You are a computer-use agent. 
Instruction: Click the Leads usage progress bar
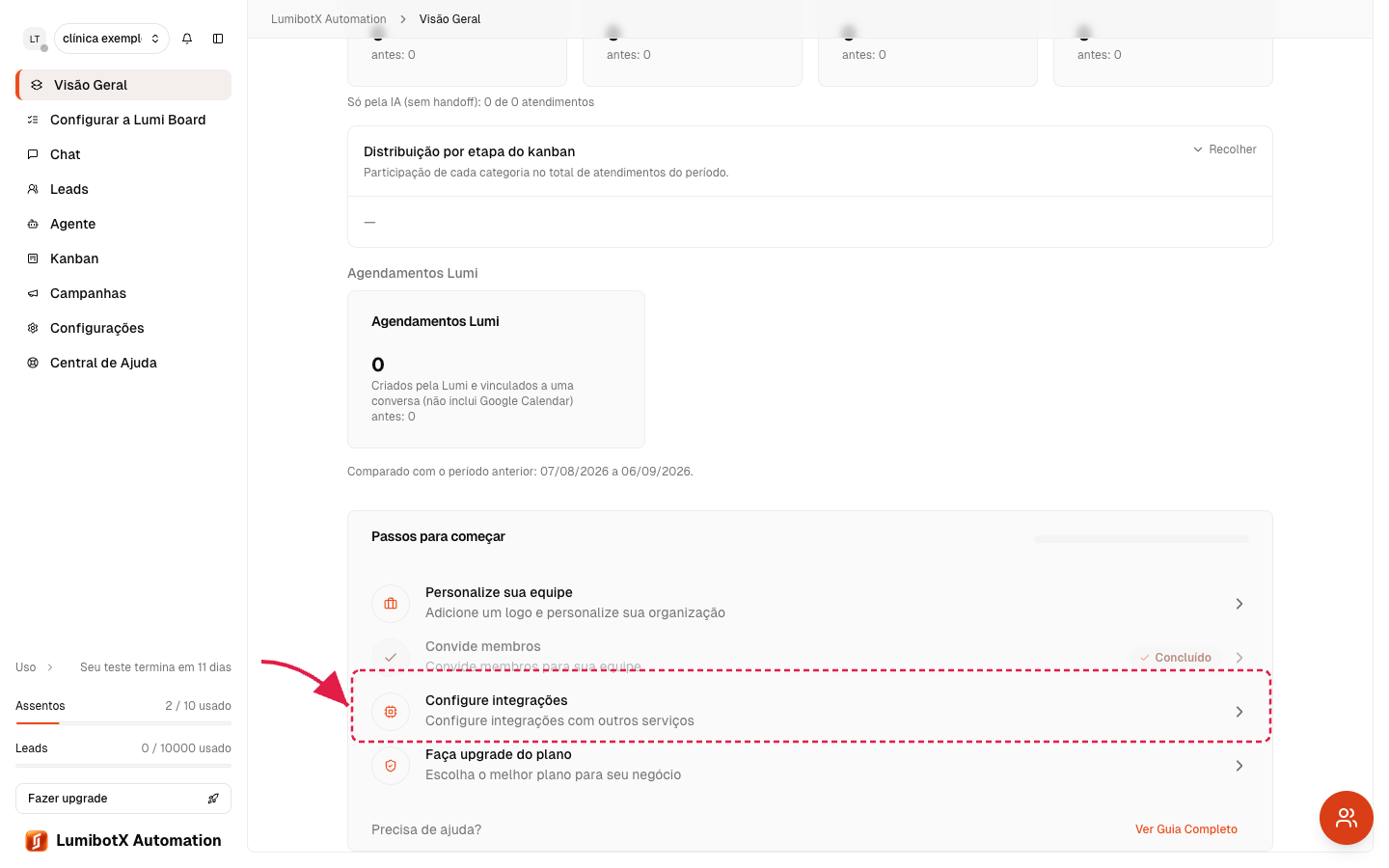pyautogui.click(x=123, y=765)
